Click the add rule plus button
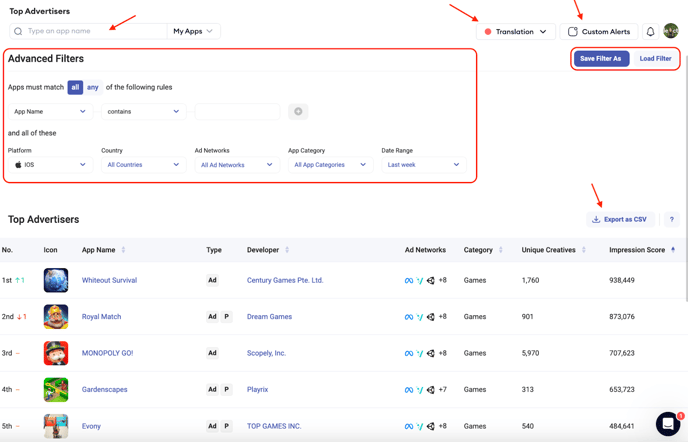Viewport: 688px width, 442px height. point(298,111)
